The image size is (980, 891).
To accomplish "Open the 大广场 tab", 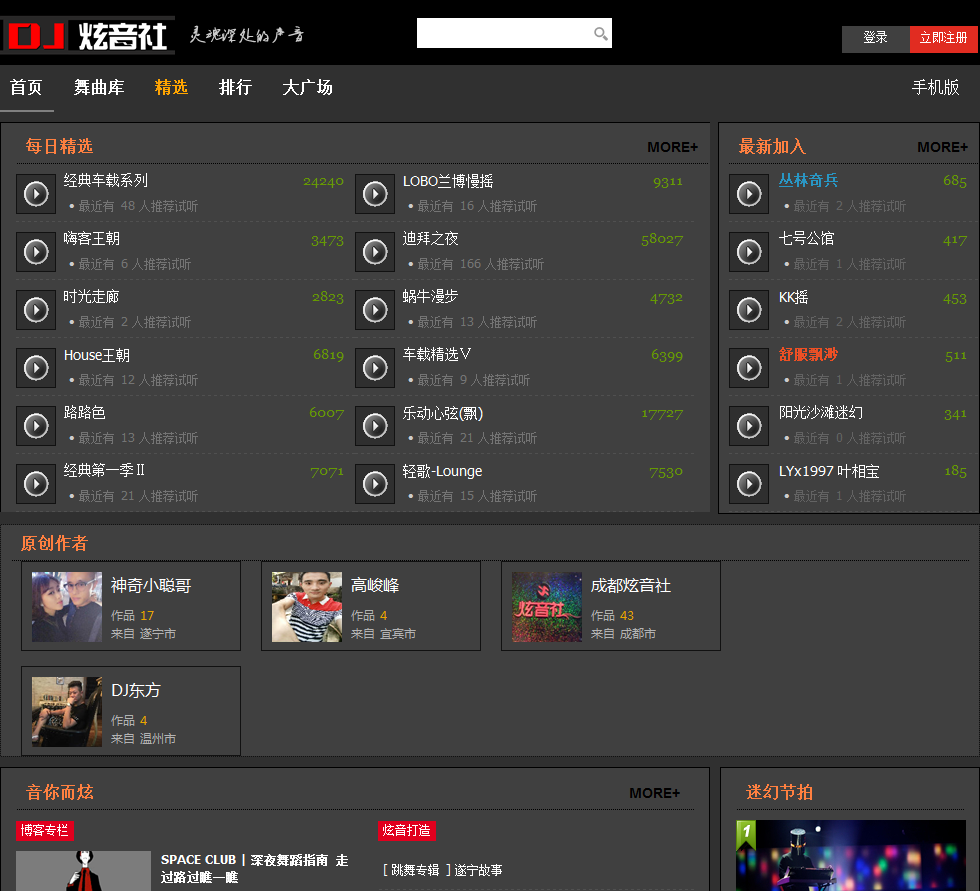I will click(308, 87).
